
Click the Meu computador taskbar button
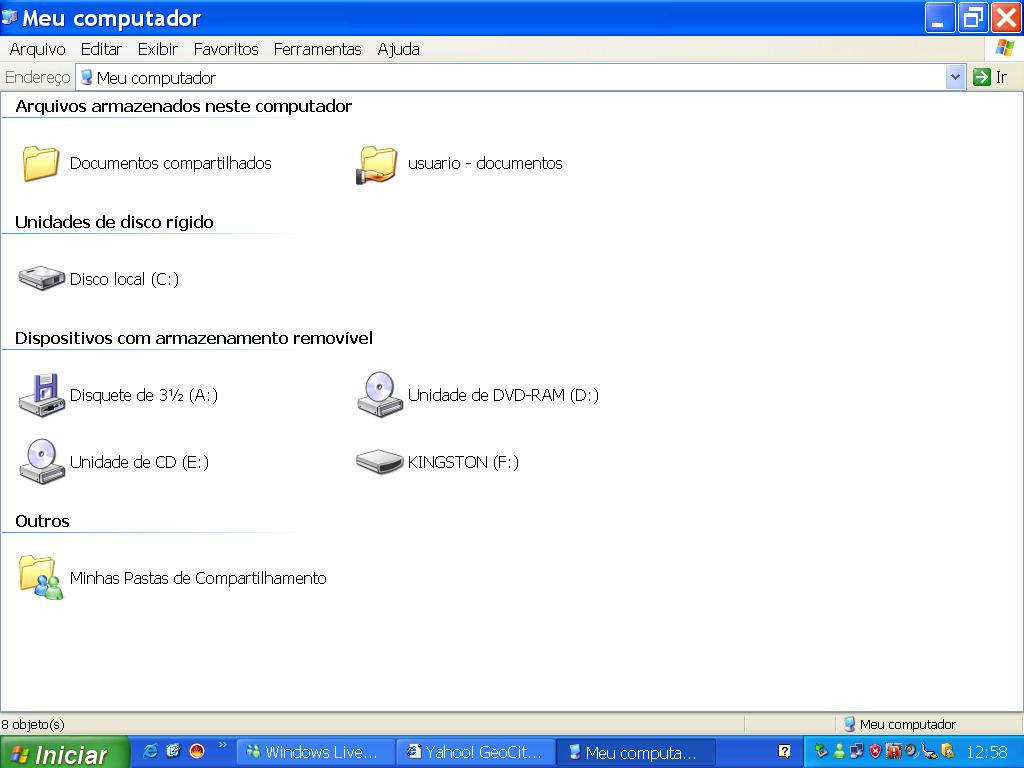tap(637, 752)
